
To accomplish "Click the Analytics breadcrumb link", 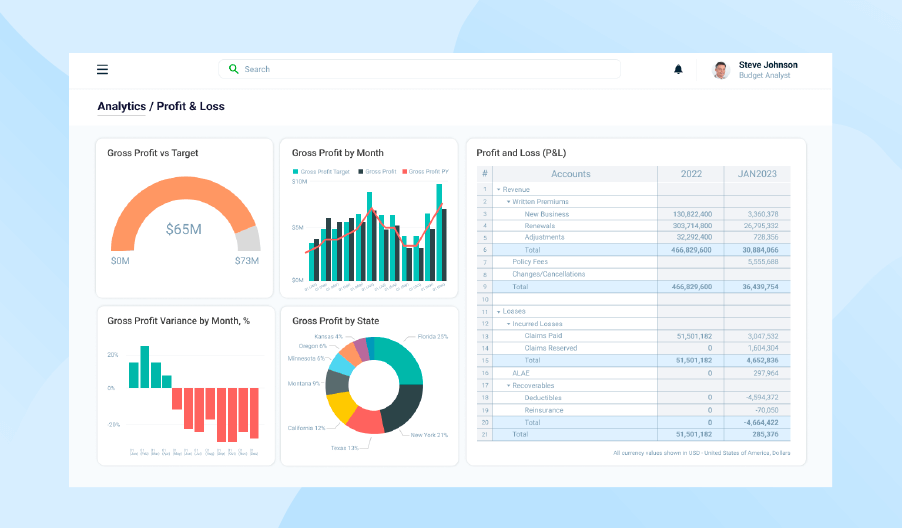I will (122, 106).
